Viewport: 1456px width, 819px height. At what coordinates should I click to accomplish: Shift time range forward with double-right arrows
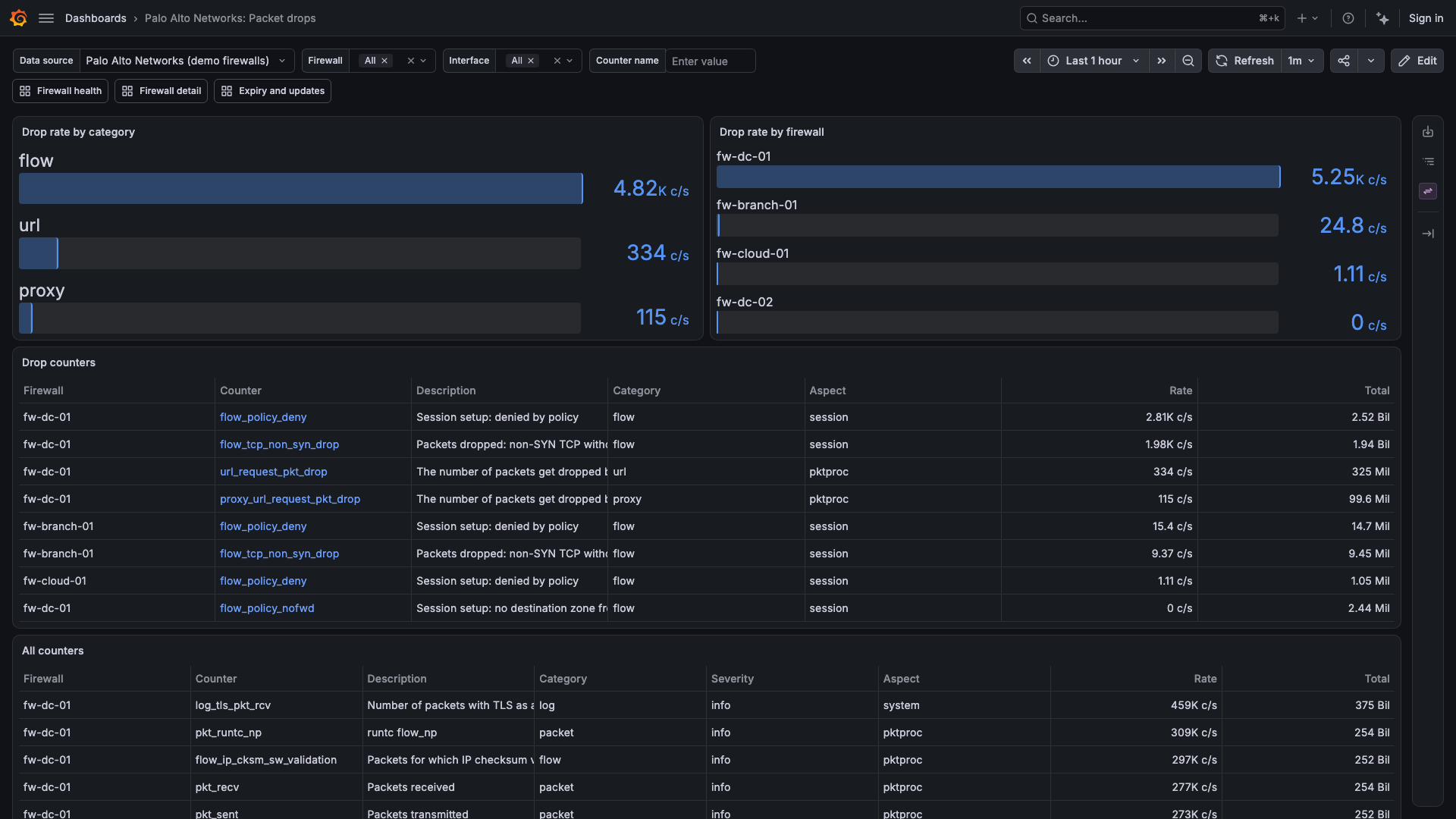[x=1162, y=61]
